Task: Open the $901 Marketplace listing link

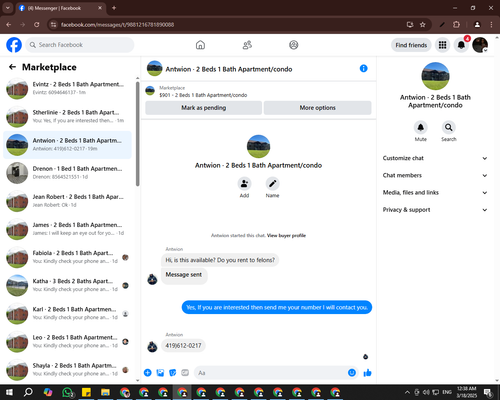Action: (203, 95)
